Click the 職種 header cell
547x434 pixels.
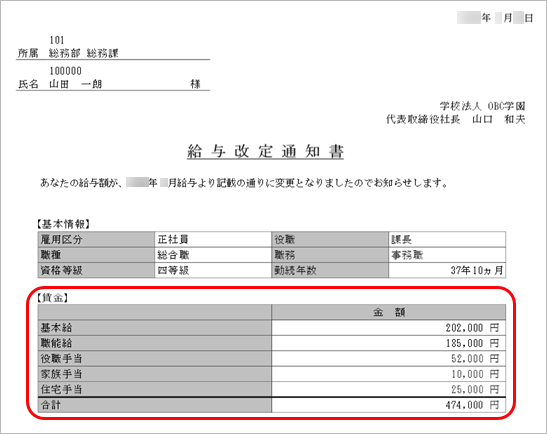point(96,255)
